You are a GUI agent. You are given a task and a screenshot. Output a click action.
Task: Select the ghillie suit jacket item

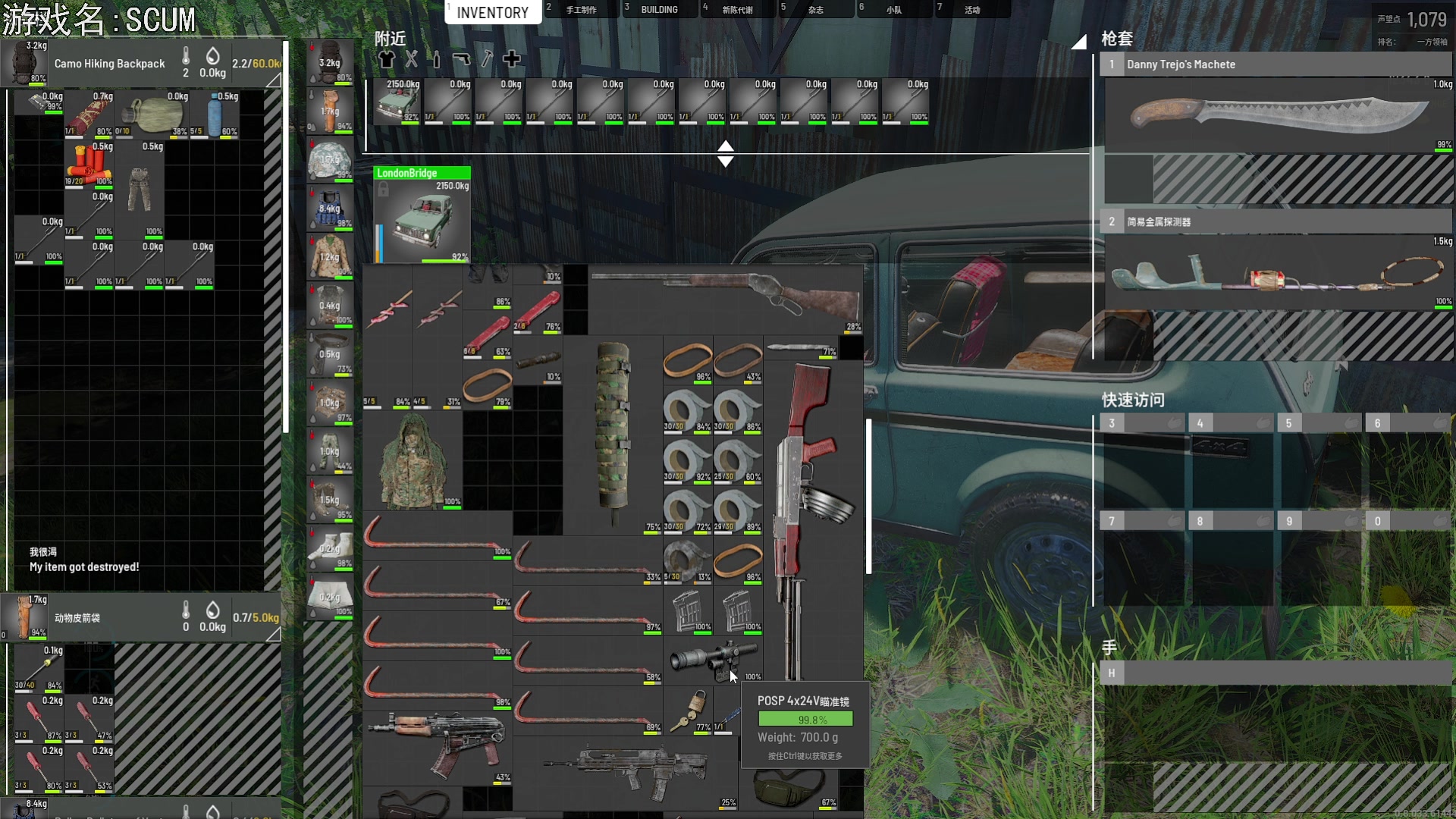point(413,460)
